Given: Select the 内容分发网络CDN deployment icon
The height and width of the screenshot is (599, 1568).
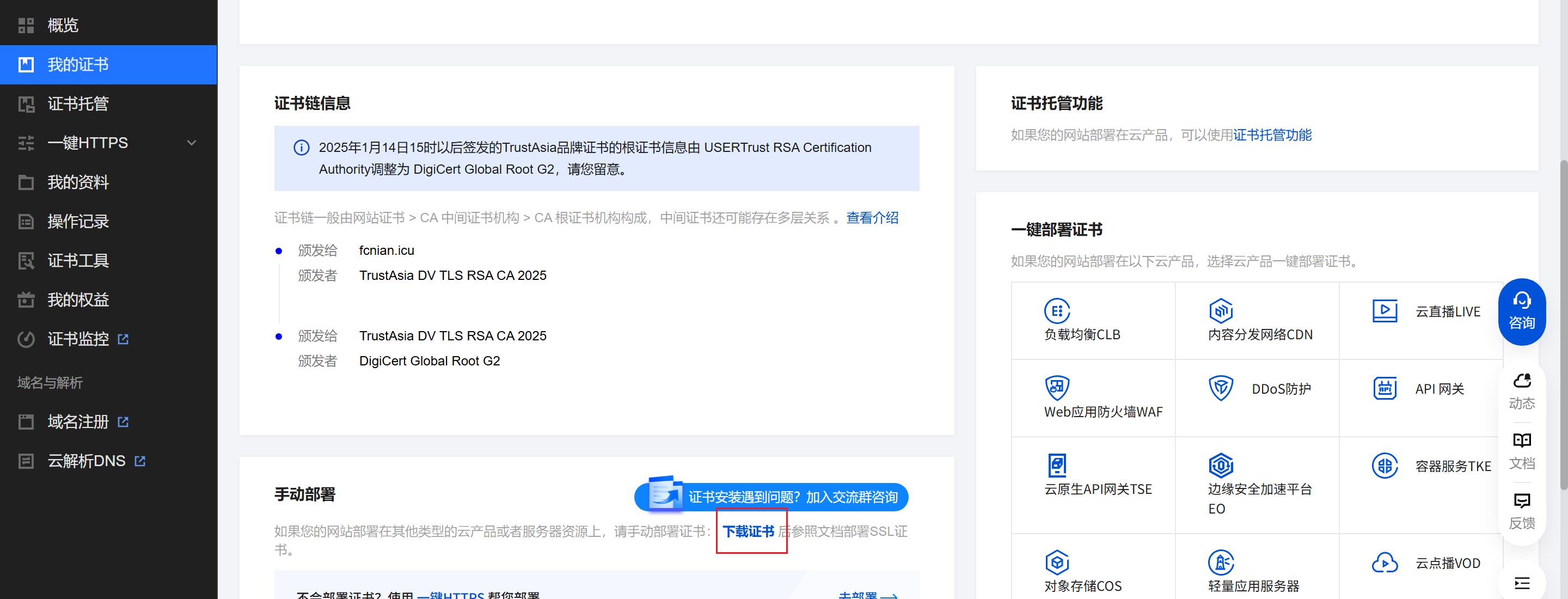Looking at the screenshot, I should tap(1222, 310).
